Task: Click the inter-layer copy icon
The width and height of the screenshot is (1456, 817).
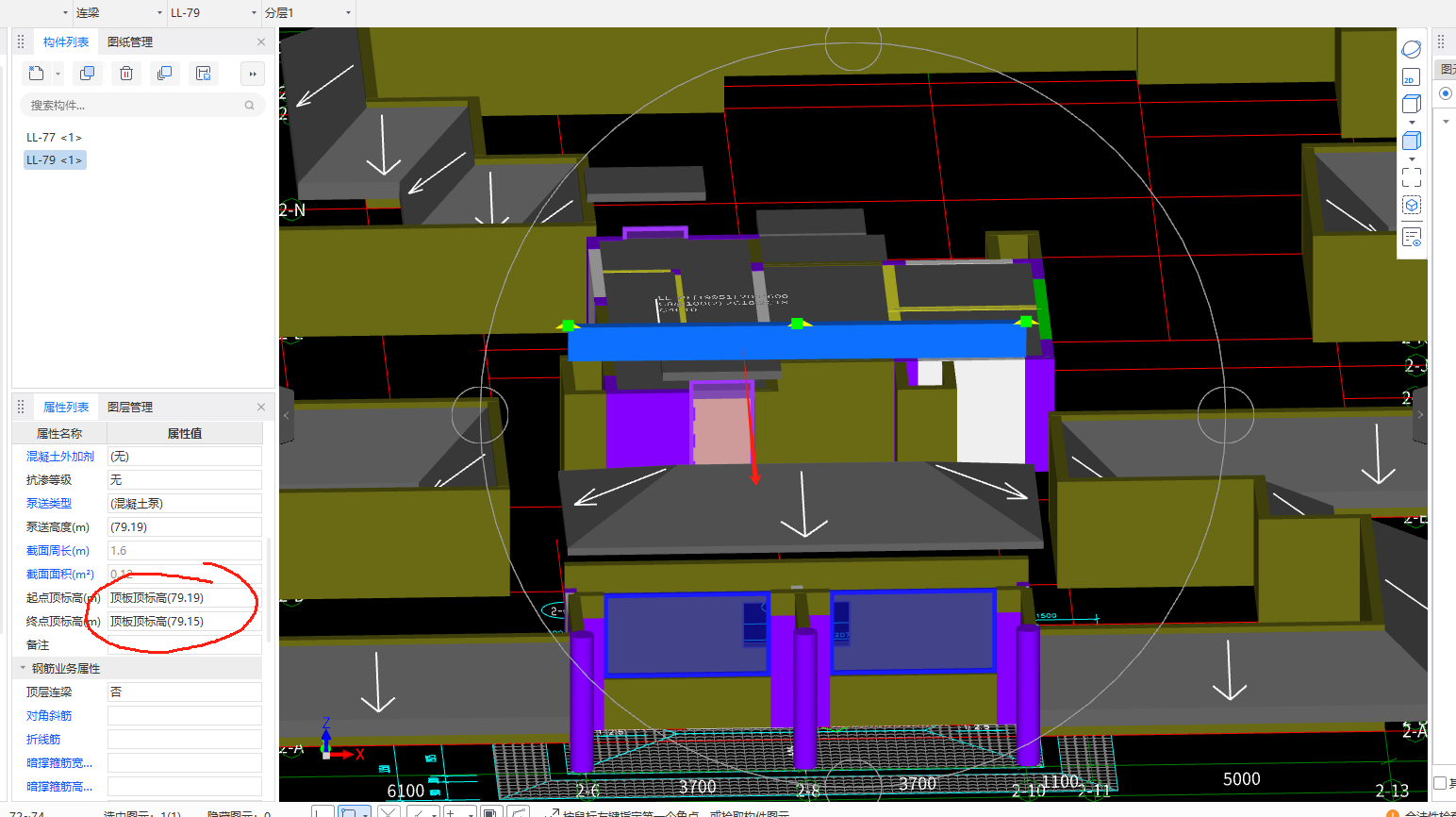Action: (x=164, y=74)
